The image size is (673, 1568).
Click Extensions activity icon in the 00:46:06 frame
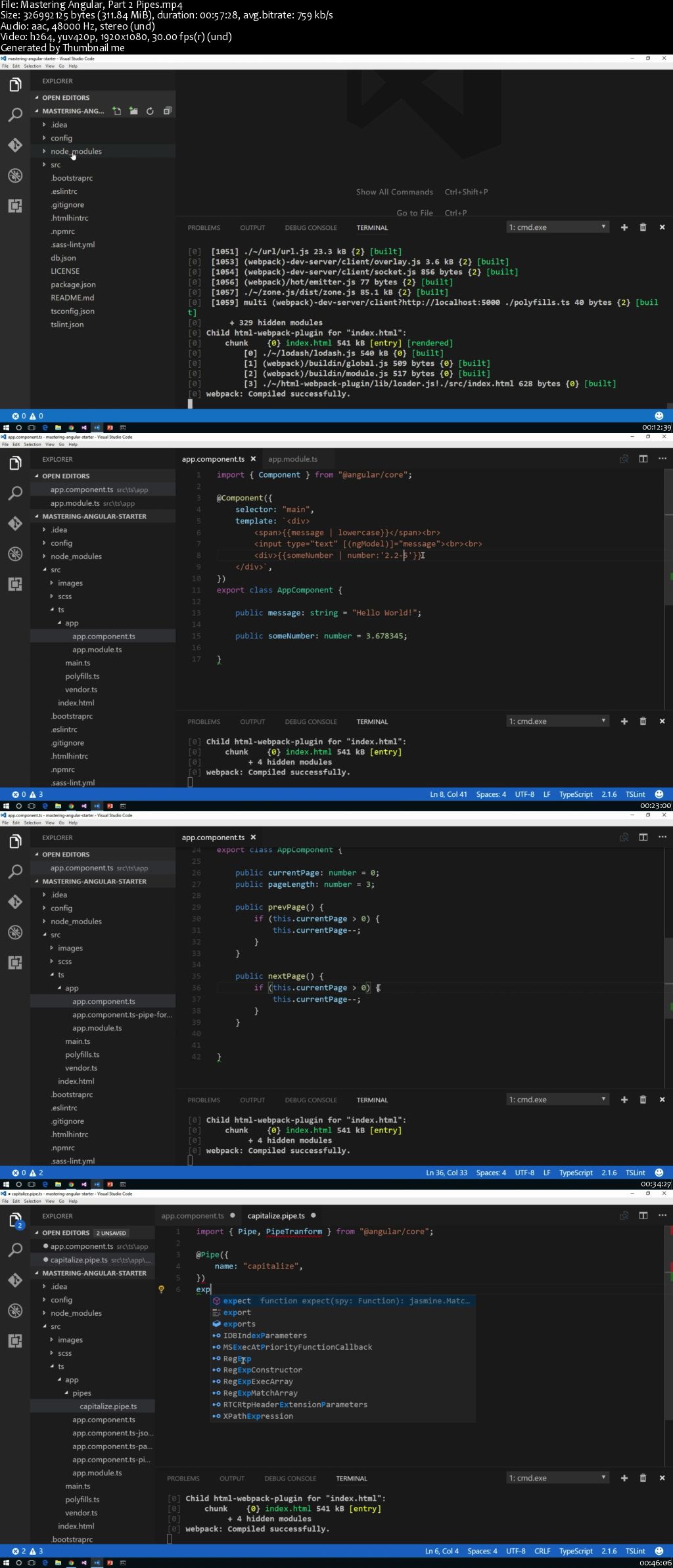pos(15,1341)
